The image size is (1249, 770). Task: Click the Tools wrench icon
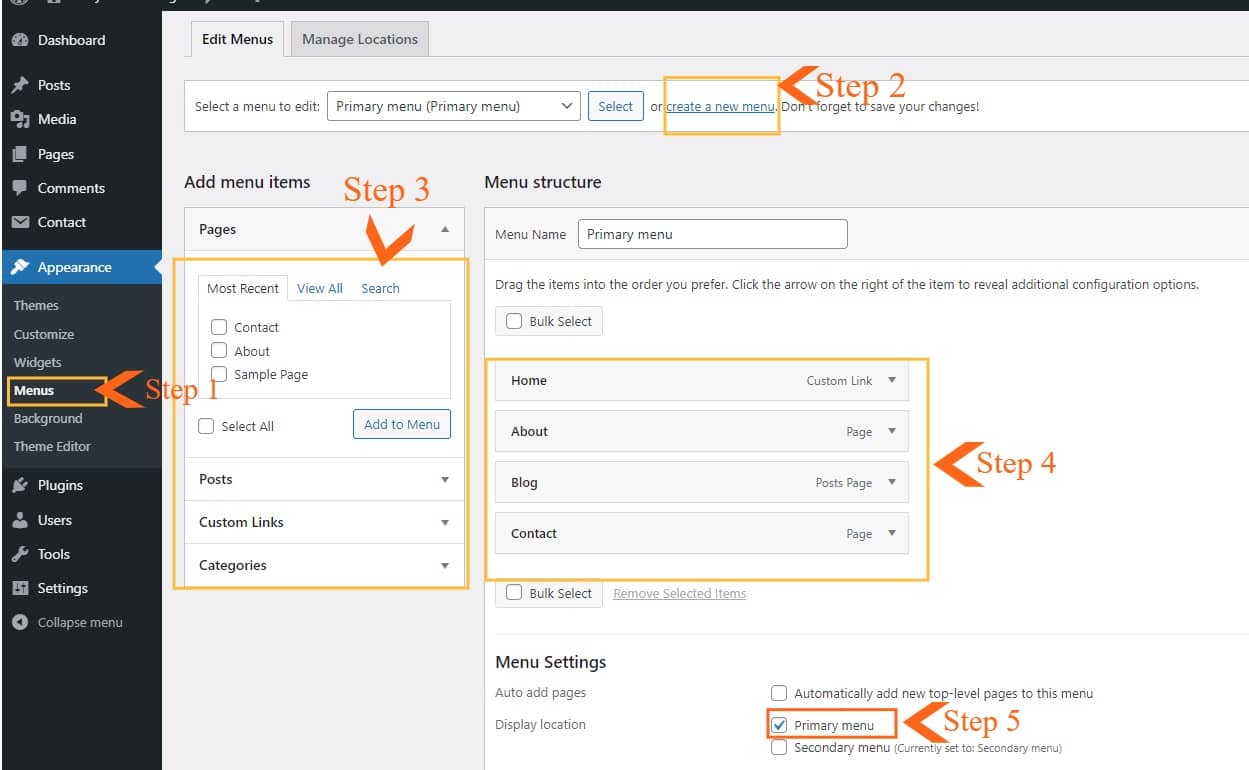(x=20, y=554)
